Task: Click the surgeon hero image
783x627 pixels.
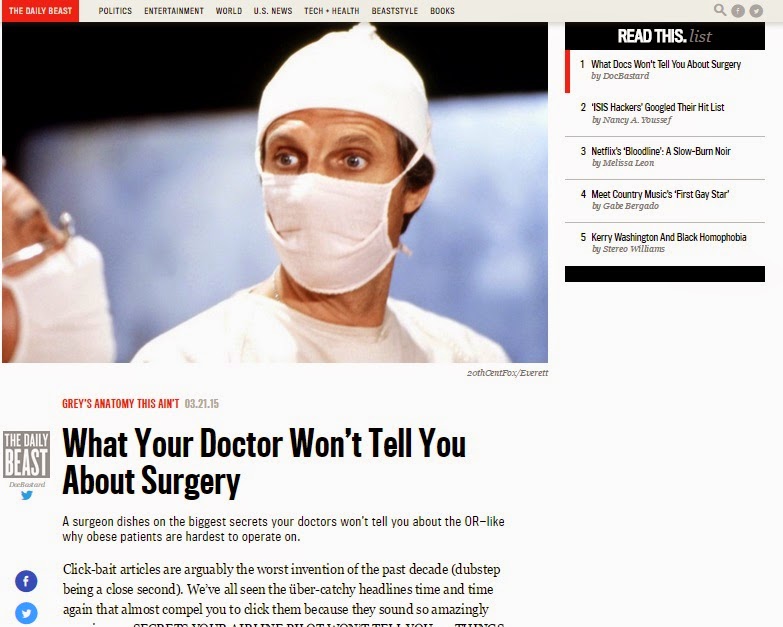Action: point(275,192)
